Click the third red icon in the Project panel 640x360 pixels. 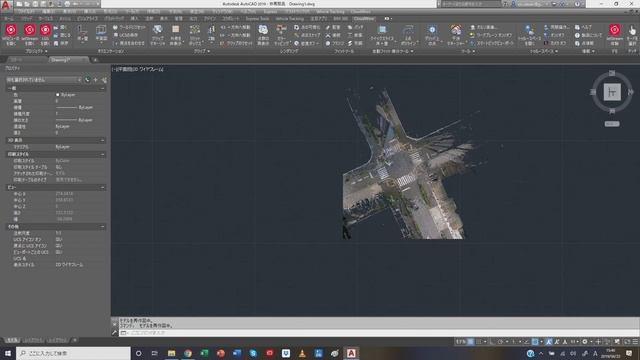pyautogui.click(x=45, y=30)
